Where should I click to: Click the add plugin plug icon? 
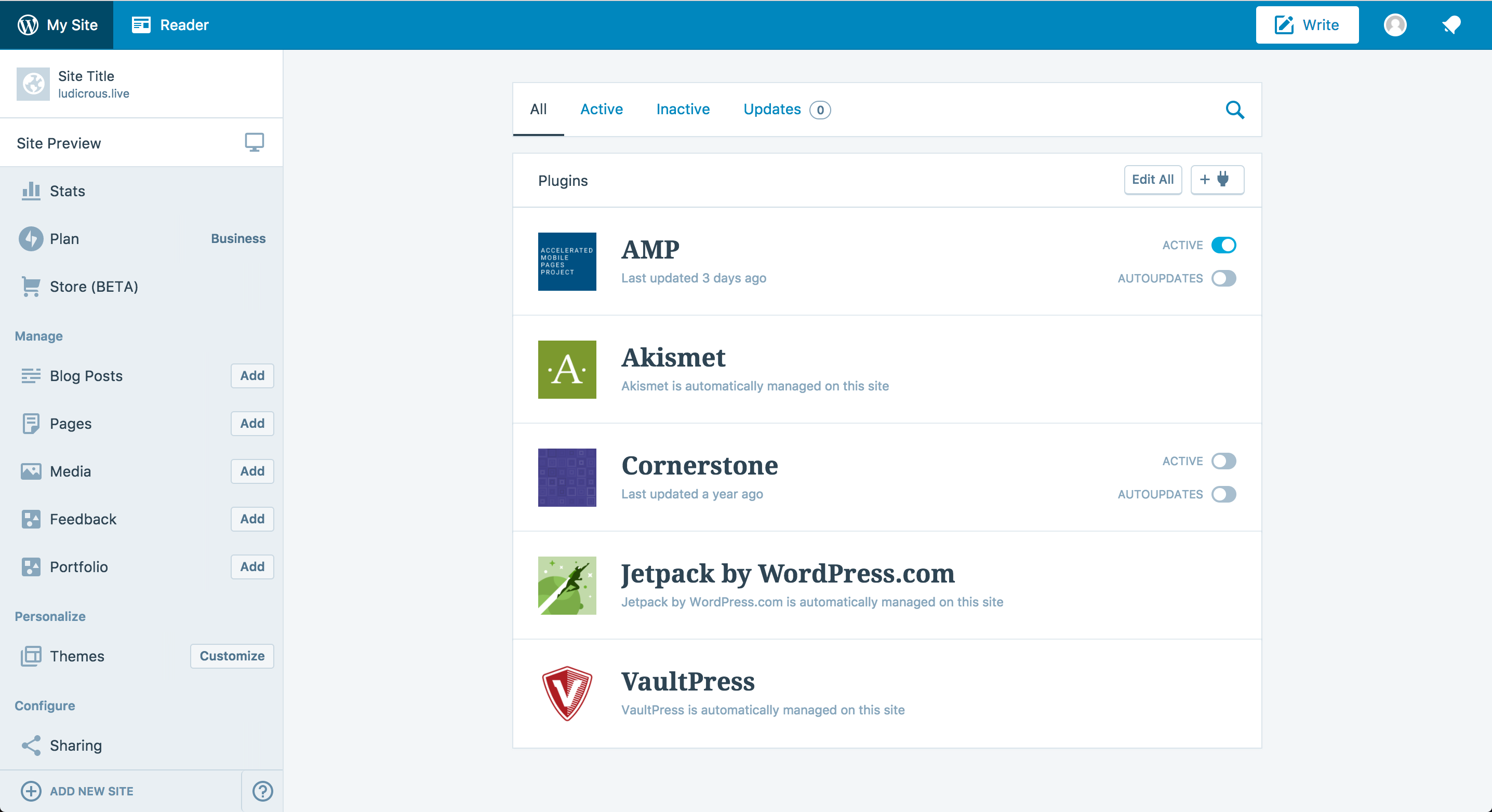(1216, 180)
